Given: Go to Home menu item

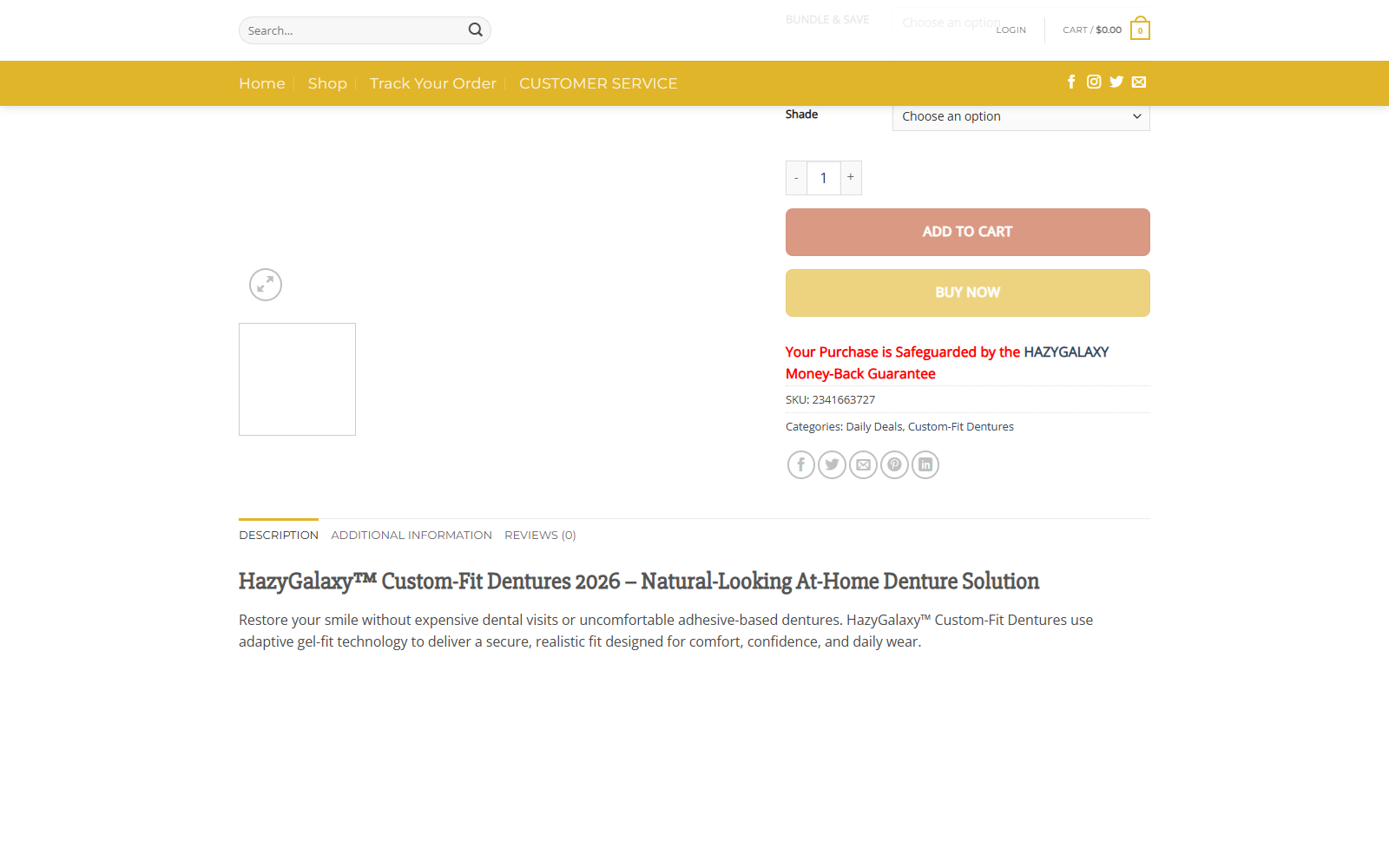Looking at the screenshot, I should point(262,83).
